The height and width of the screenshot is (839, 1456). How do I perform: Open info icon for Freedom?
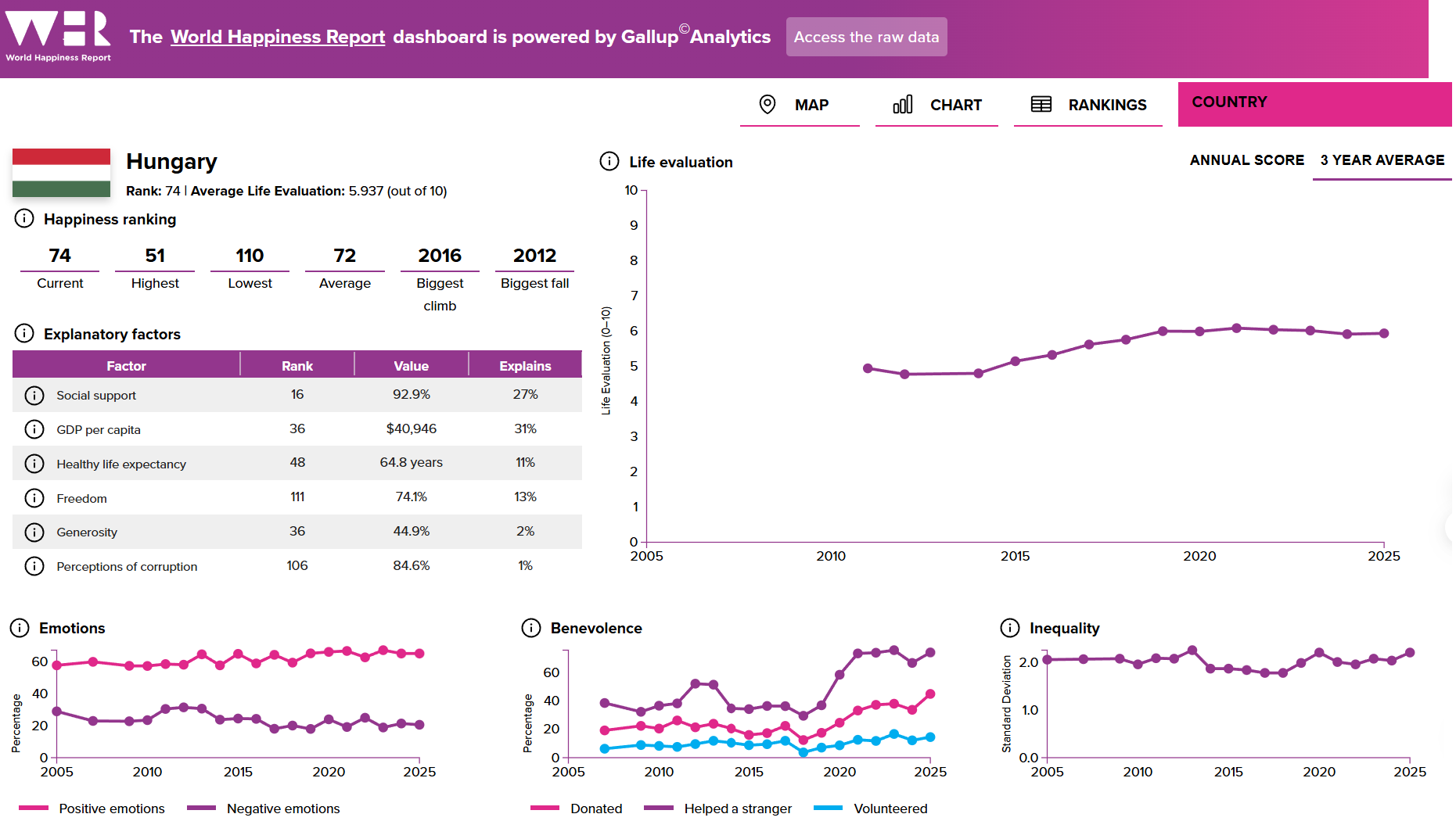(x=34, y=498)
